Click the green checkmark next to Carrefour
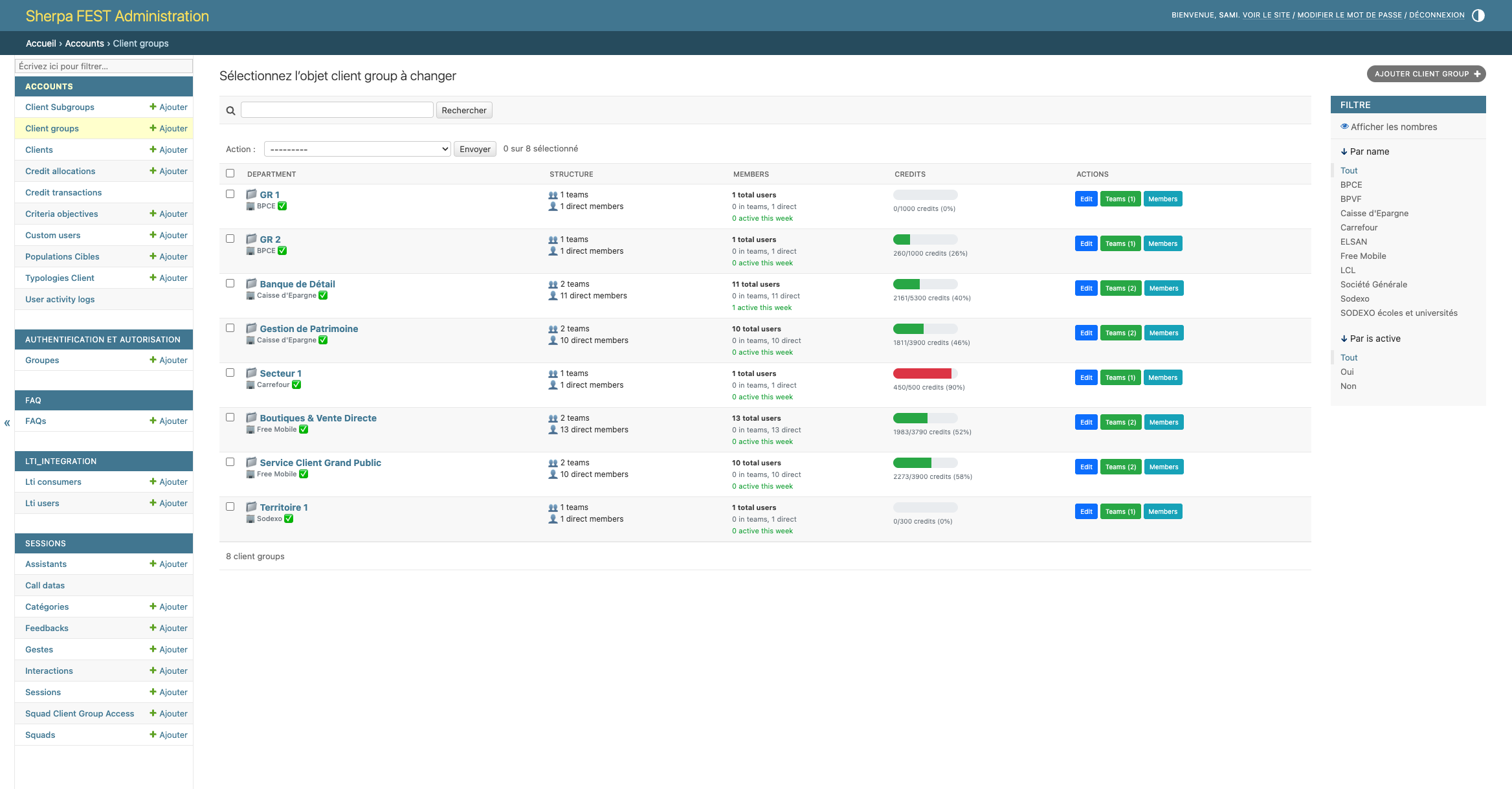1512x789 pixels. (296, 384)
